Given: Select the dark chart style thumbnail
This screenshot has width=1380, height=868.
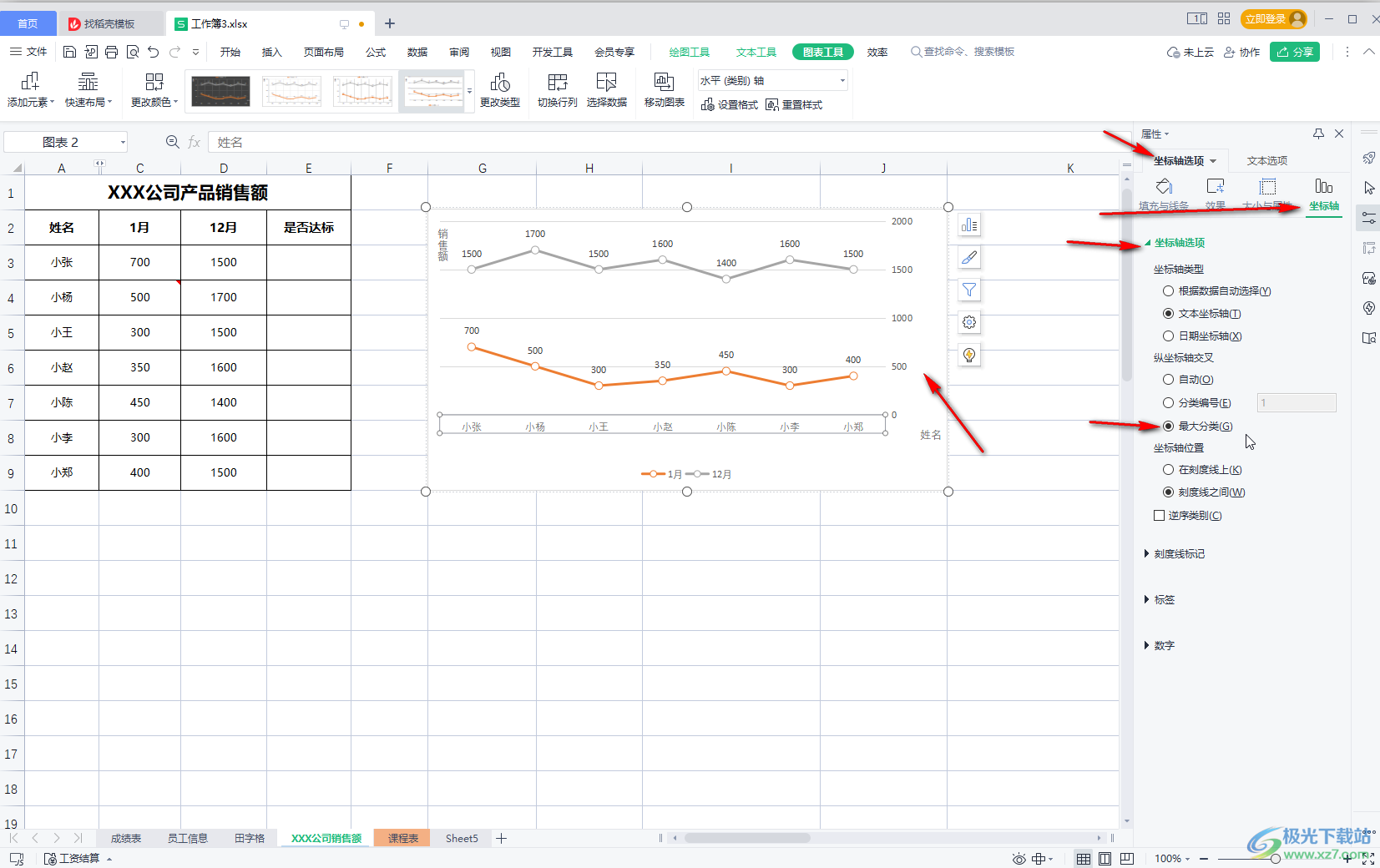Looking at the screenshot, I should coord(220,91).
